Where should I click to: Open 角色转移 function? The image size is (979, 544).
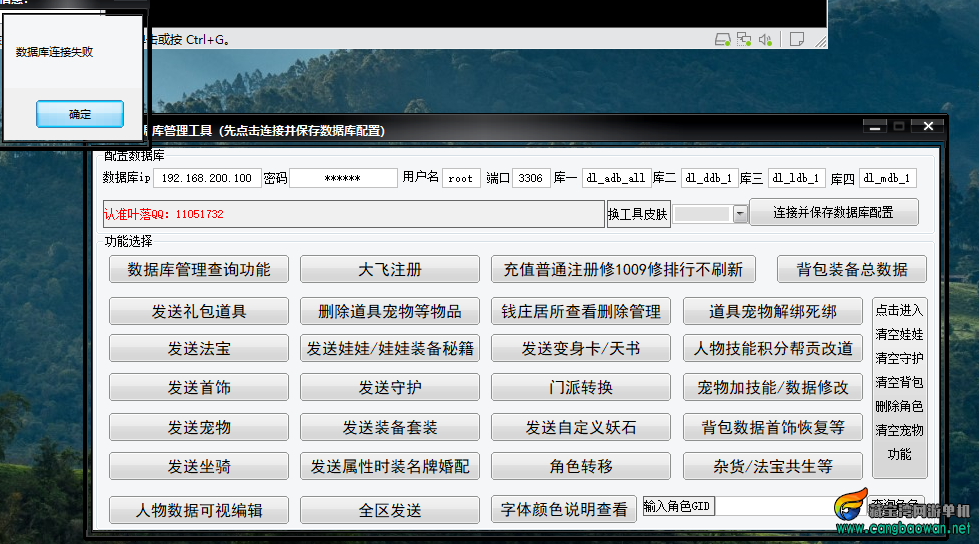(581, 466)
